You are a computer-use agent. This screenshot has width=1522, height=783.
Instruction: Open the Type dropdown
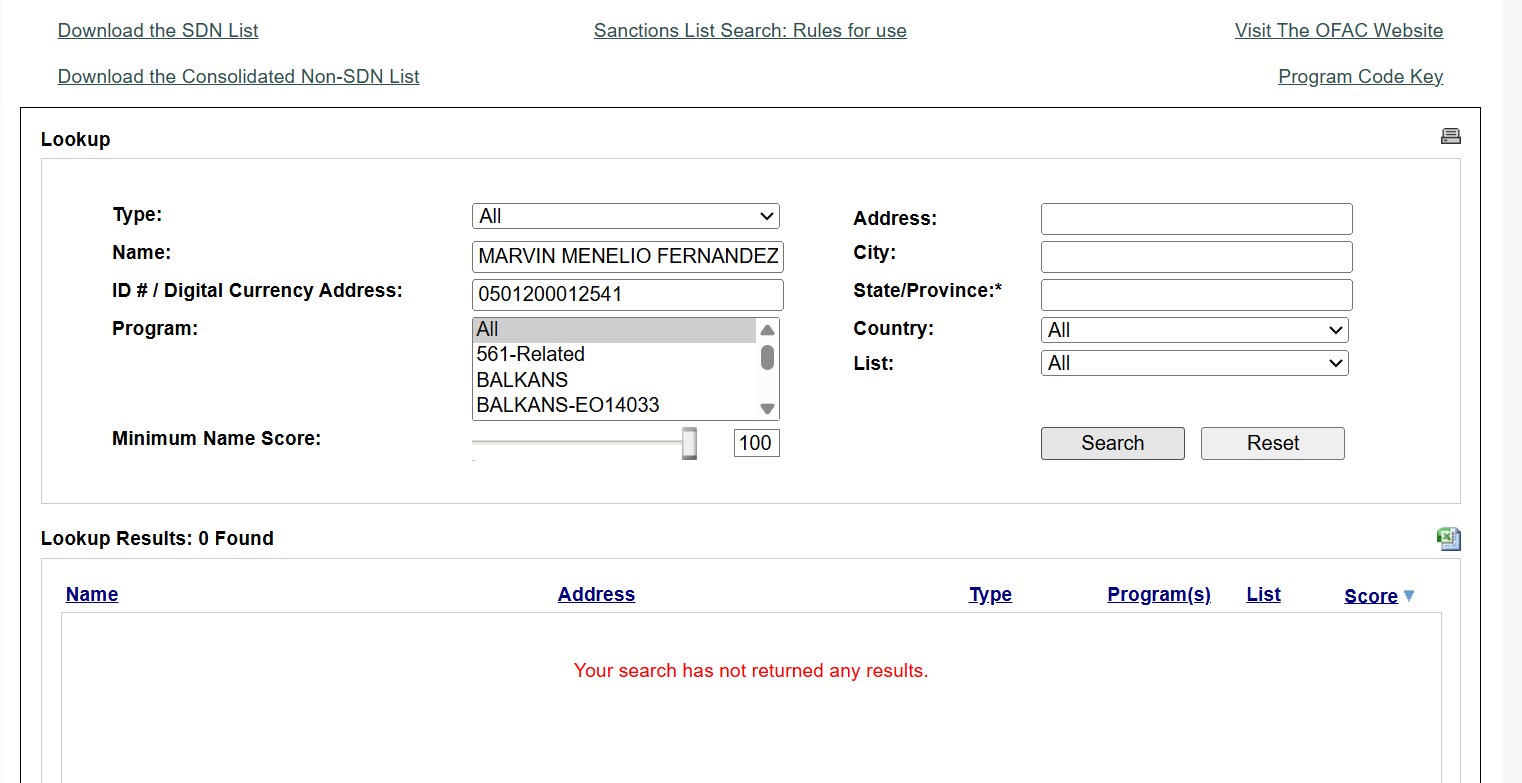tap(625, 216)
